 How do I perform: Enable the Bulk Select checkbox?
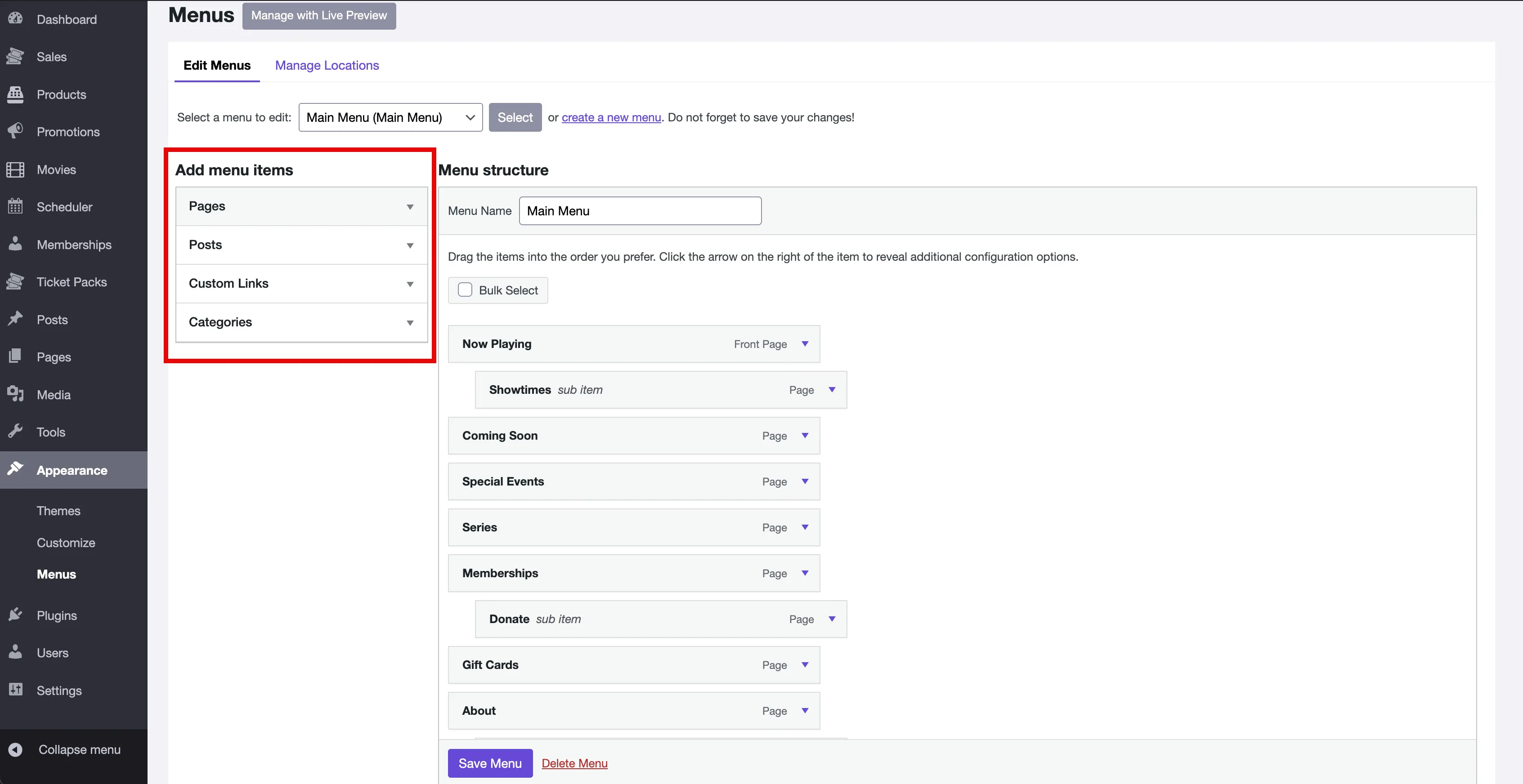click(x=465, y=290)
